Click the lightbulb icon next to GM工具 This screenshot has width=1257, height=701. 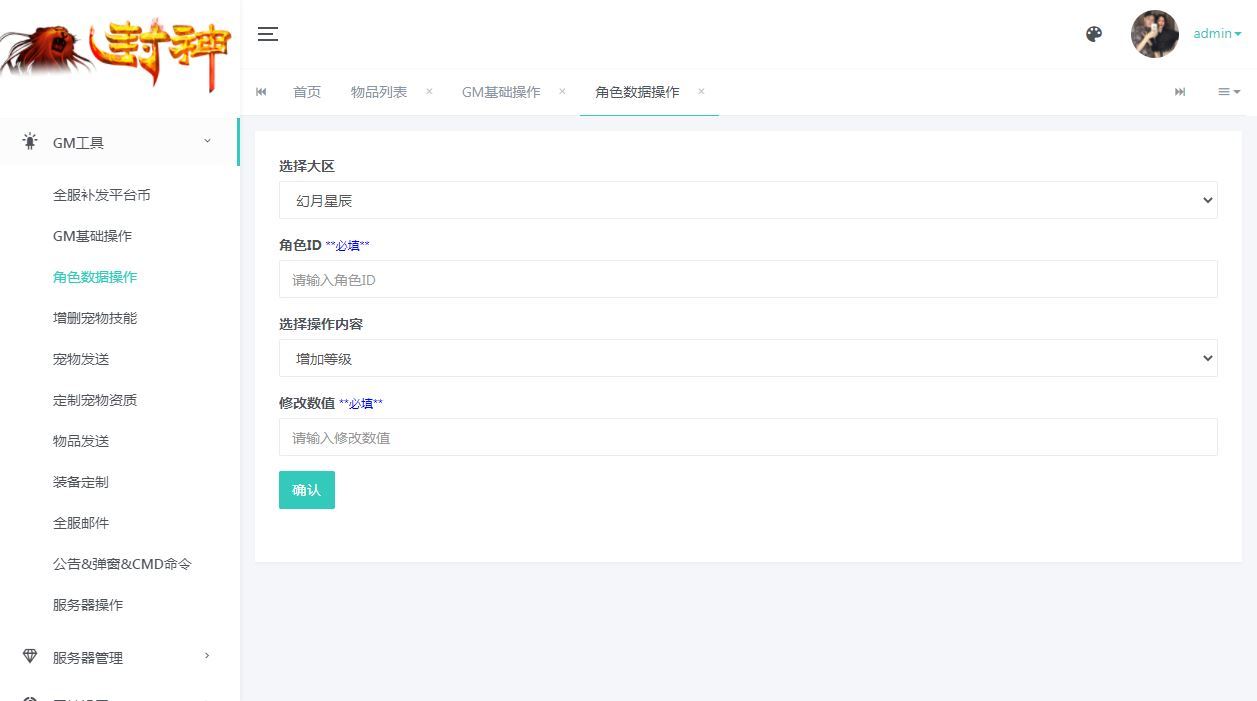[x=28, y=141]
